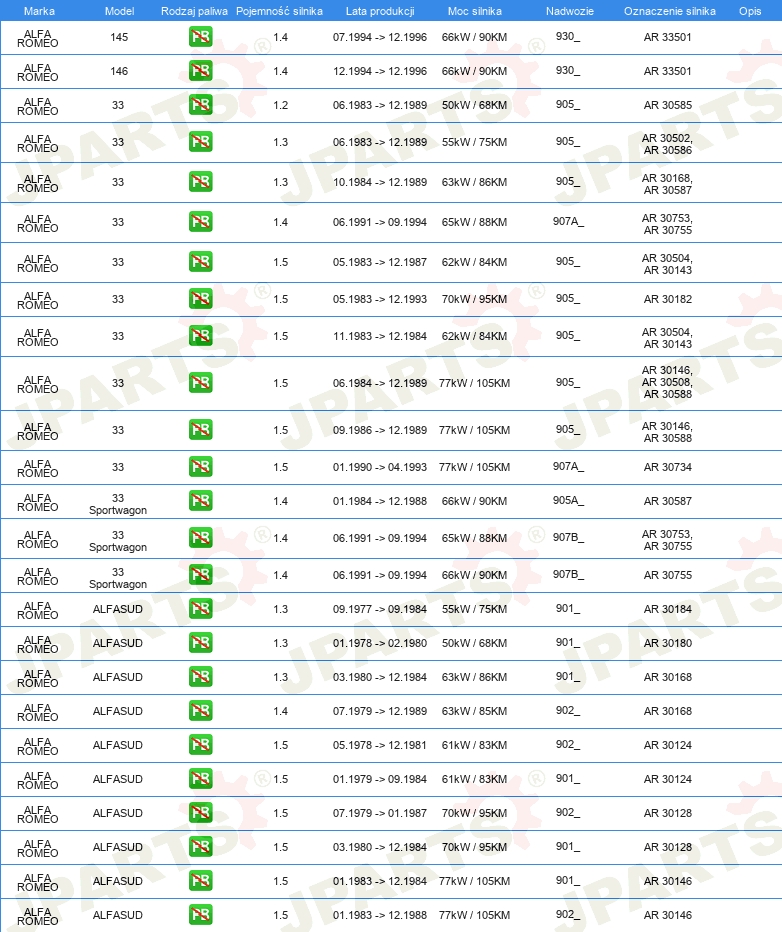
Task: Select the model cell '145'
Action: 119,37
